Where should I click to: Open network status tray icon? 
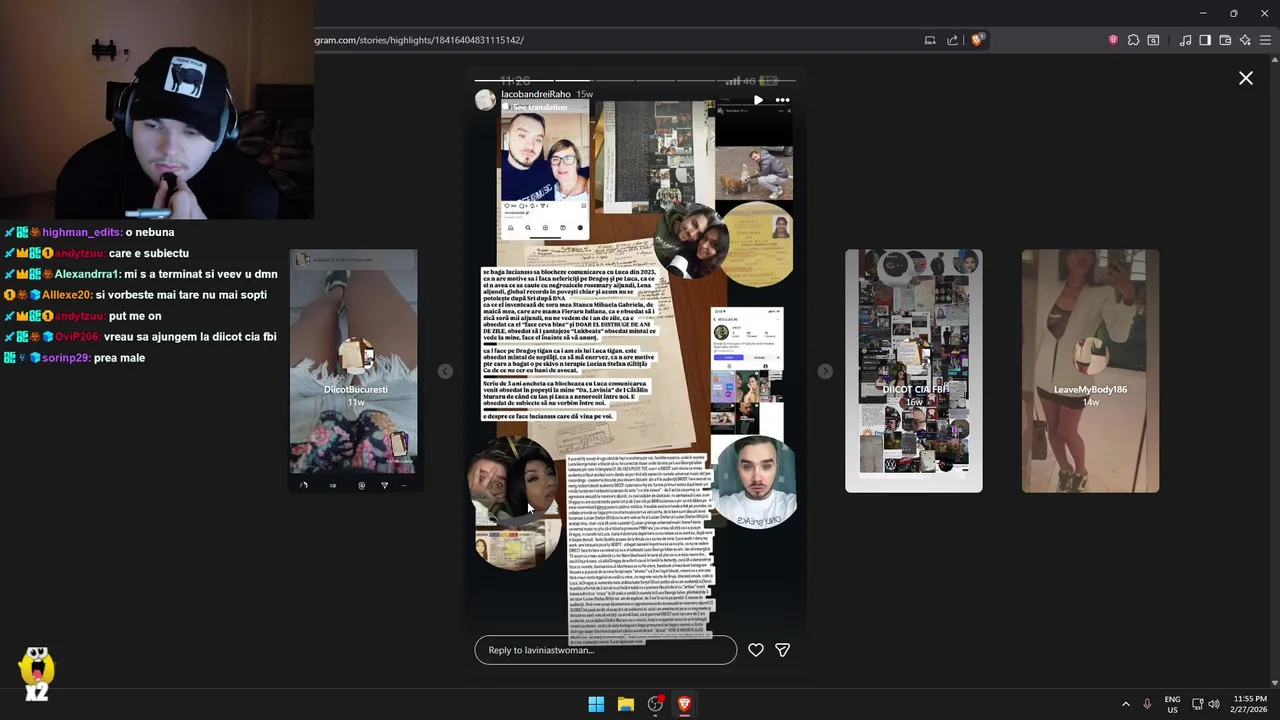point(1197,704)
